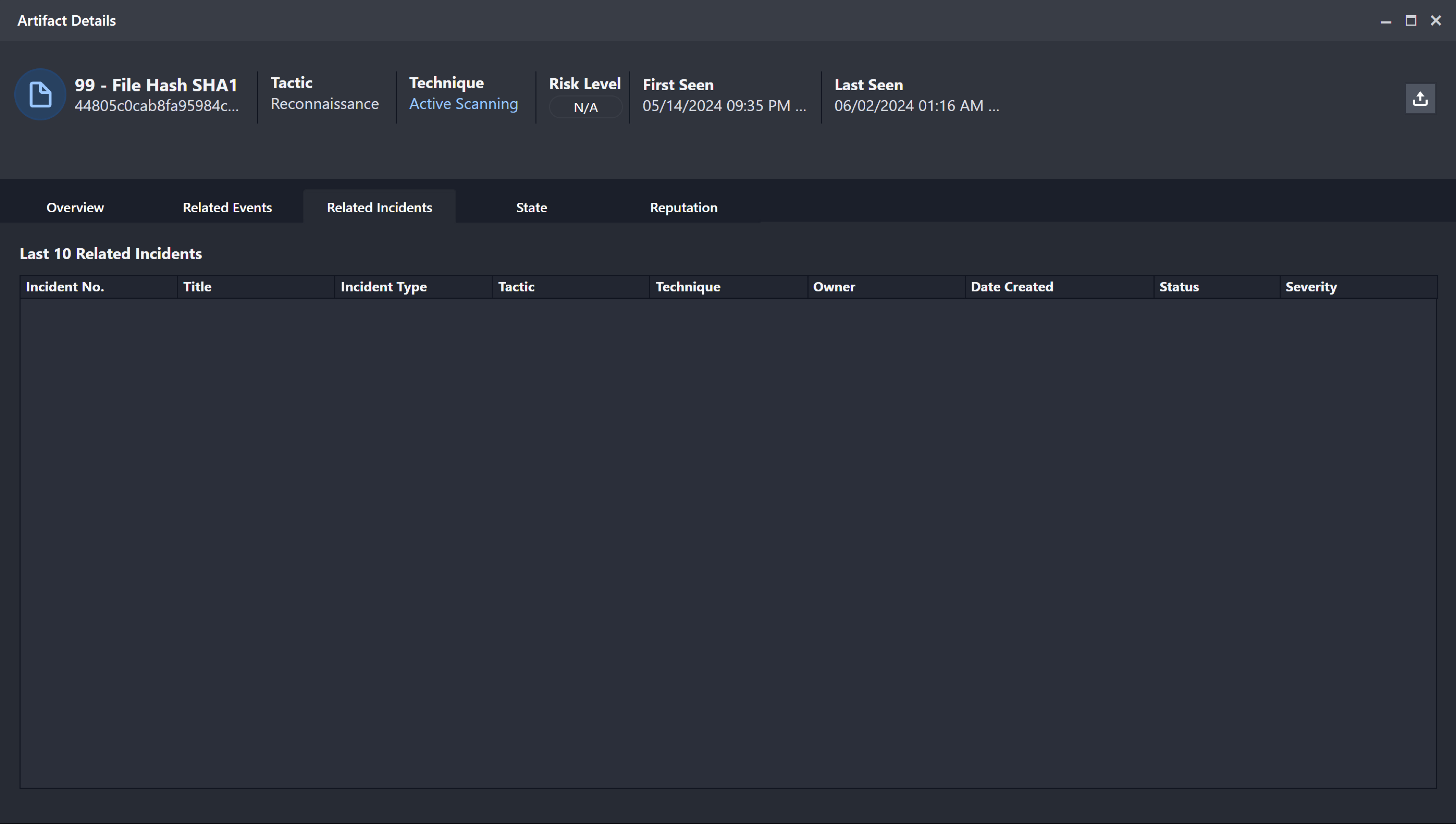Minimize the Artifact Details window

click(1385, 21)
